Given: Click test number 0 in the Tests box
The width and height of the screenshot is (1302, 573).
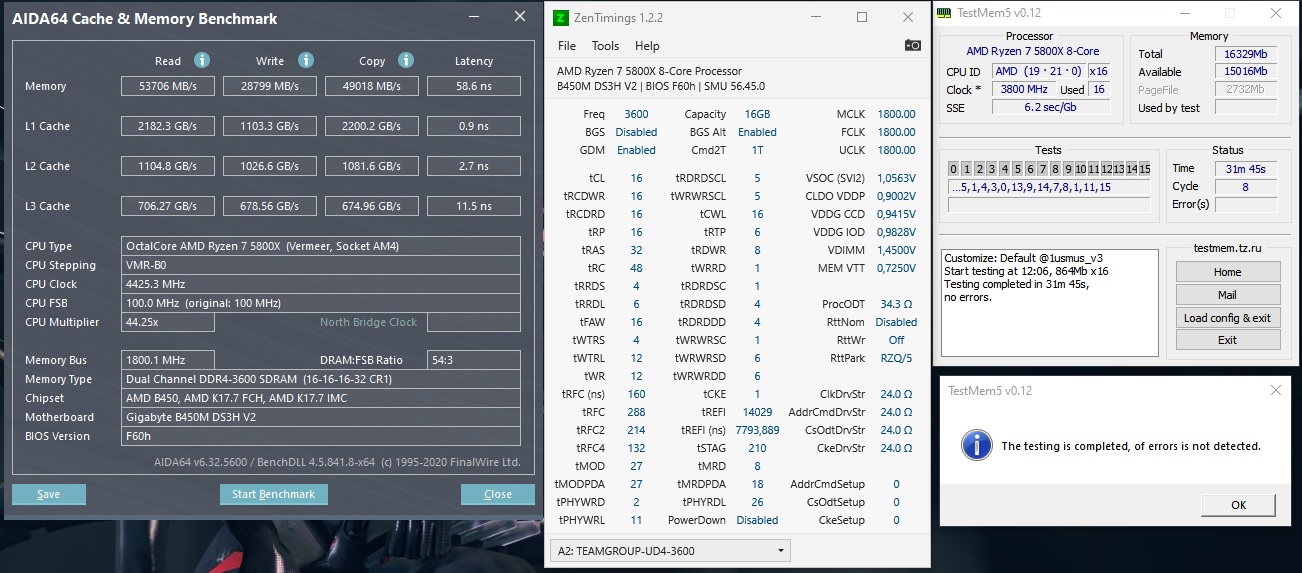Looking at the screenshot, I should pos(954,169).
